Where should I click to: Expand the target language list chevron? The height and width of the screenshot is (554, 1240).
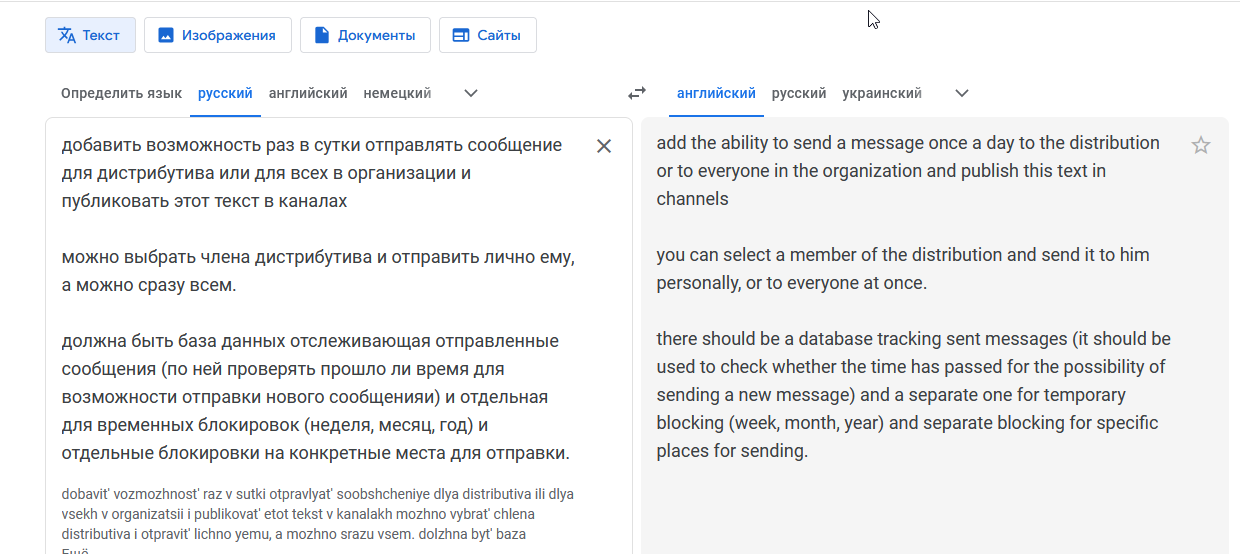tap(962, 93)
